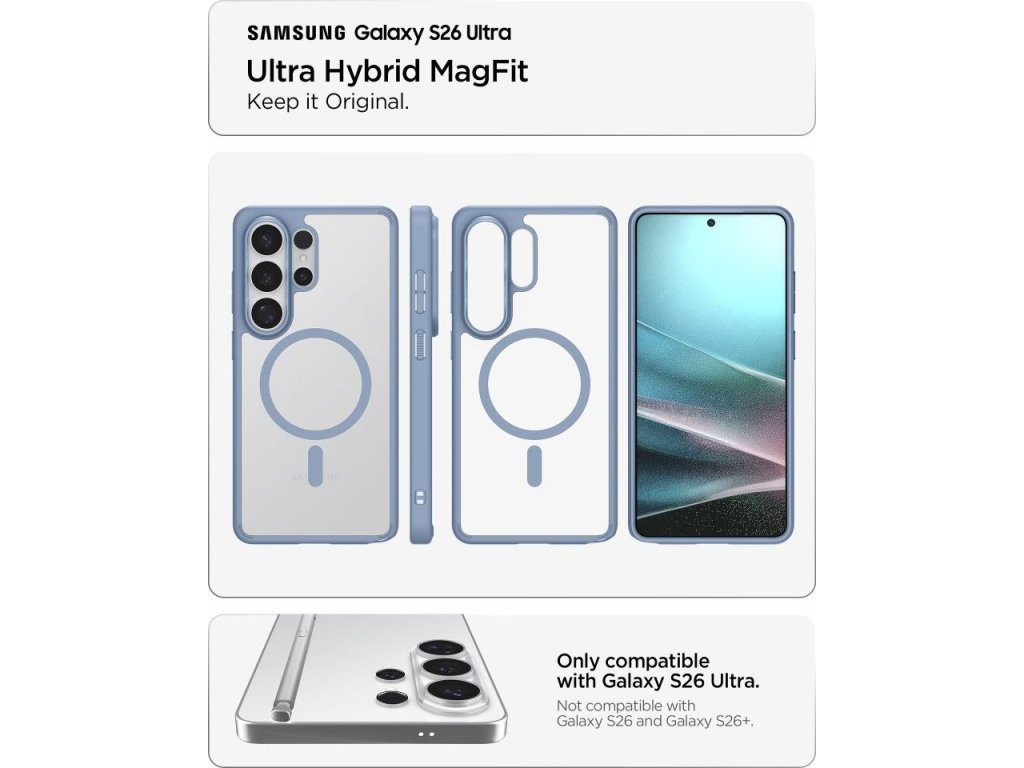Click the front camera punch hole on display
1024x768 pixels.
click(711, 223)
